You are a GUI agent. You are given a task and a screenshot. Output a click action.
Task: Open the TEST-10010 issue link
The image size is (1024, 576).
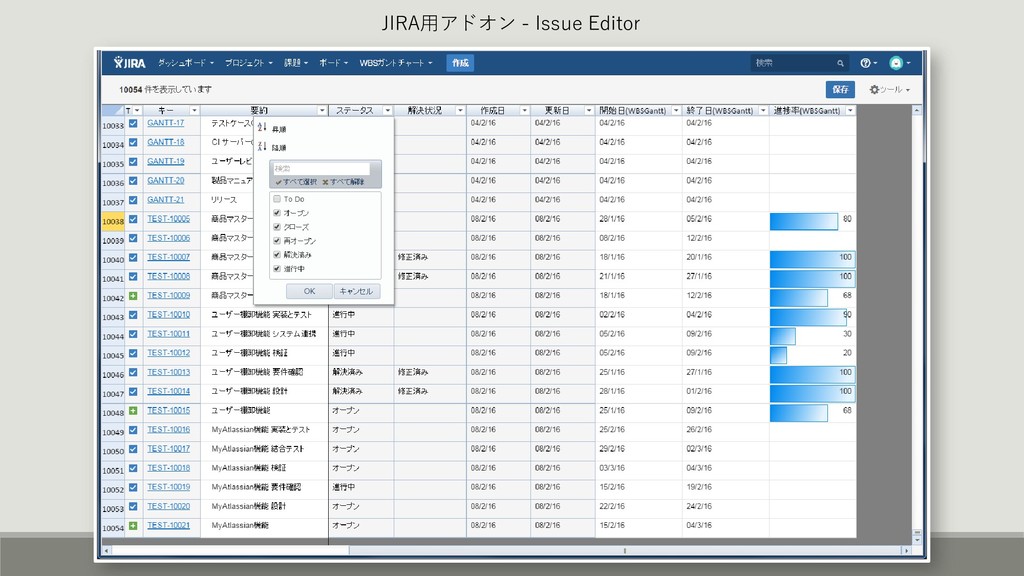coord(168,315)
